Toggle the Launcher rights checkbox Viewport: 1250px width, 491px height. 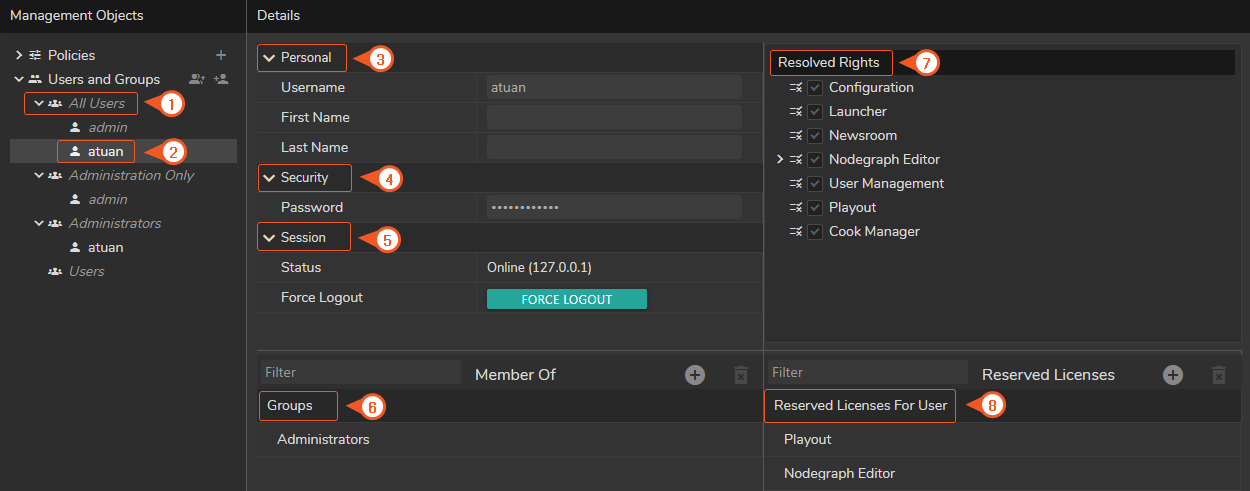coord(815,112)
